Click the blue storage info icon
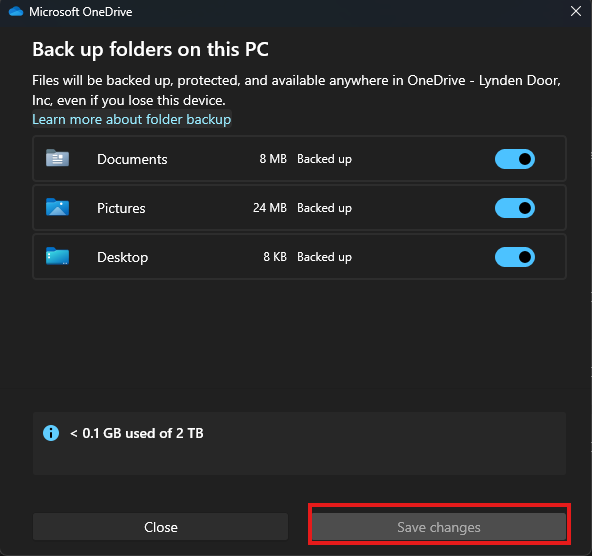This screenshot has width=592, height=556. [x=51, y=433]
